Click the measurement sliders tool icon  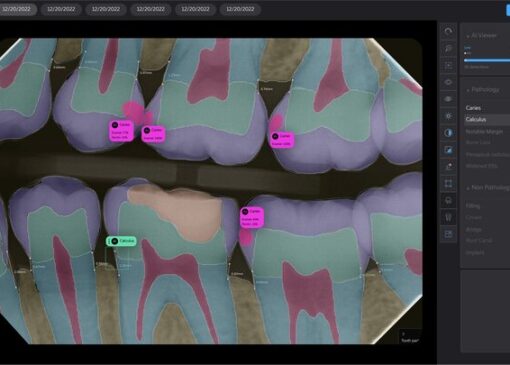pyautogui.click(x=448, y=66)
